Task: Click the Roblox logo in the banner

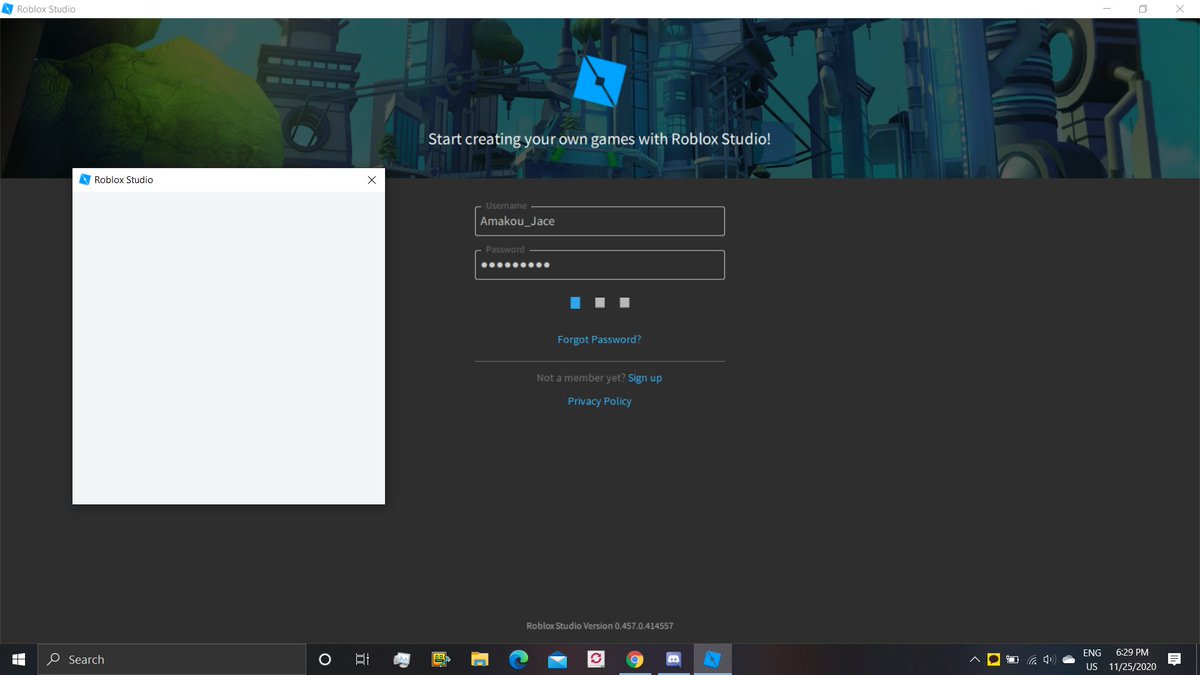Action: tap(600, 81)
